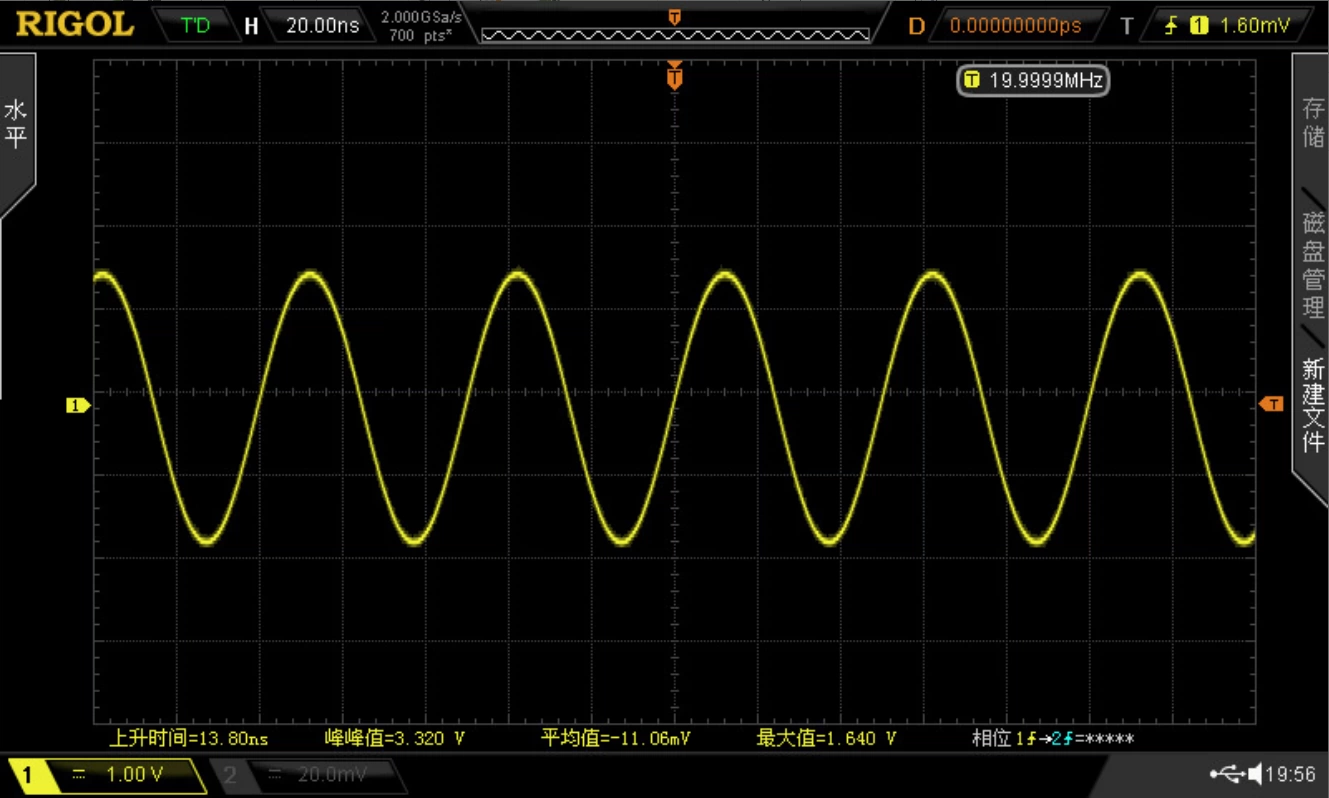Click the delay D label
This screenshot has width=1329, height=798.
coord(916,26)
